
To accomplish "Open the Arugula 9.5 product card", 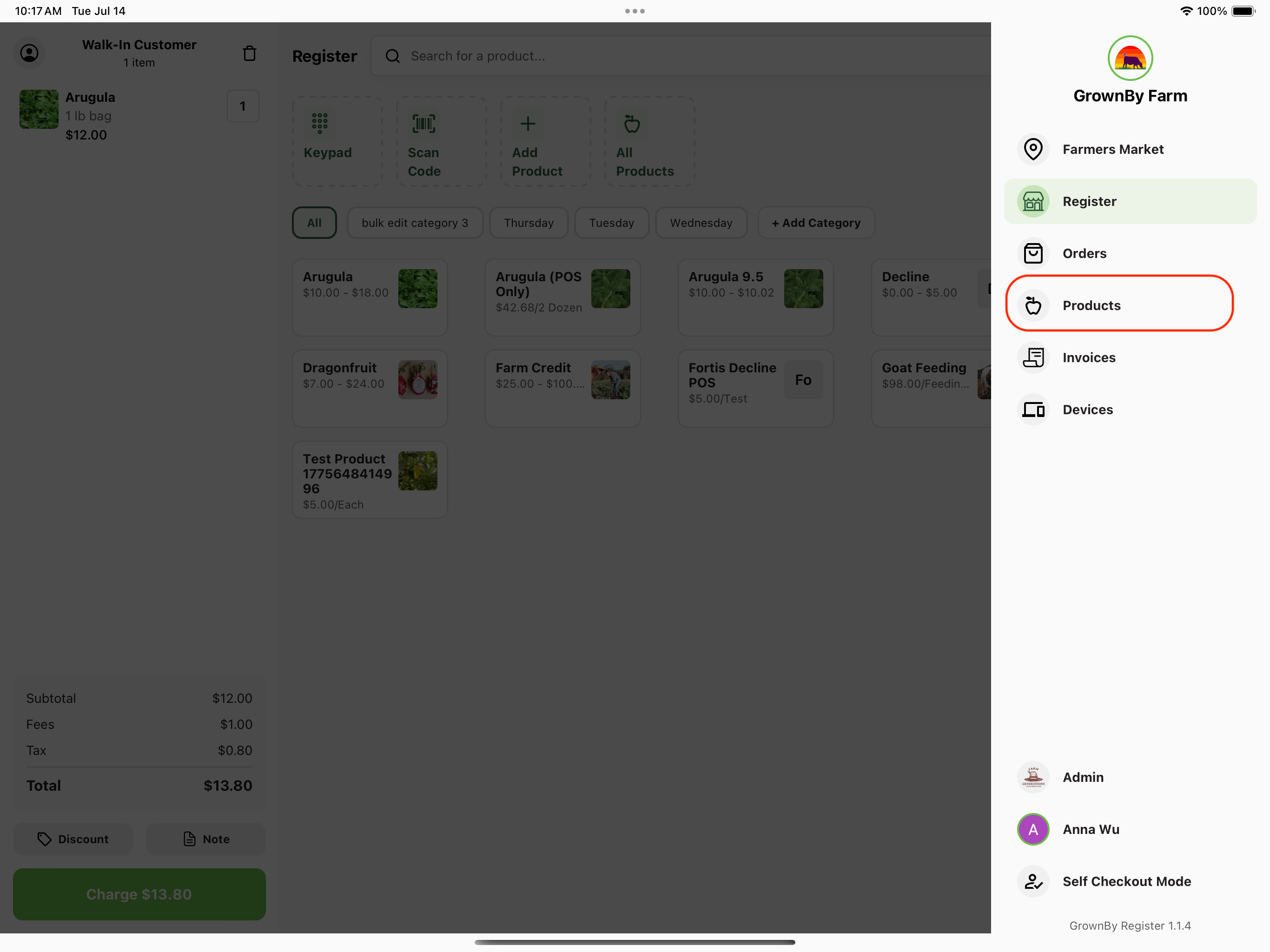I will point(755,297).
